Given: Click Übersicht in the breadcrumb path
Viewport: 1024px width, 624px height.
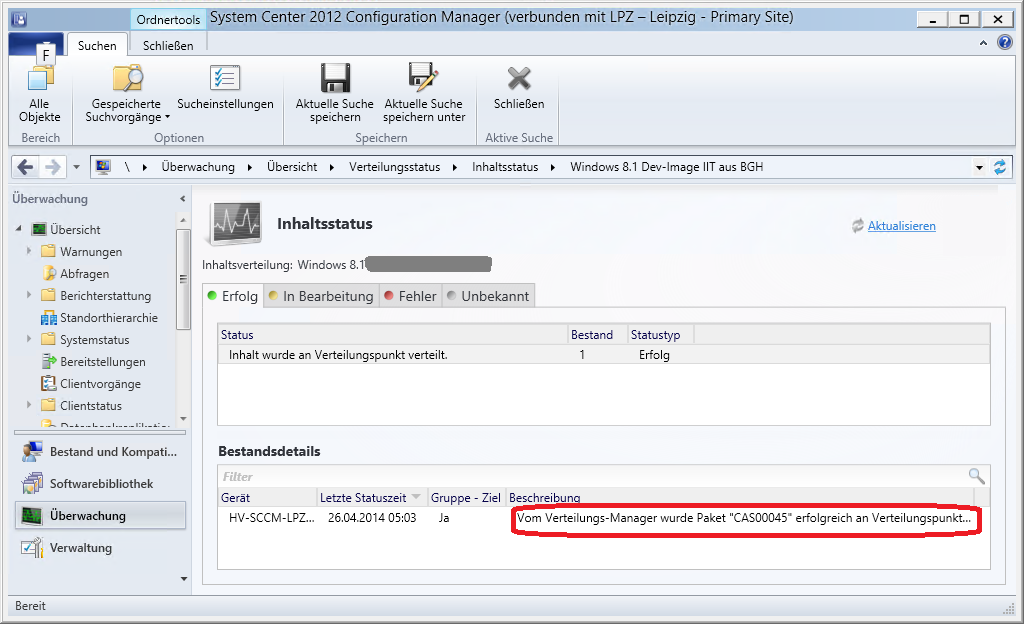Looking at the screenshot, I should [292, 167].
